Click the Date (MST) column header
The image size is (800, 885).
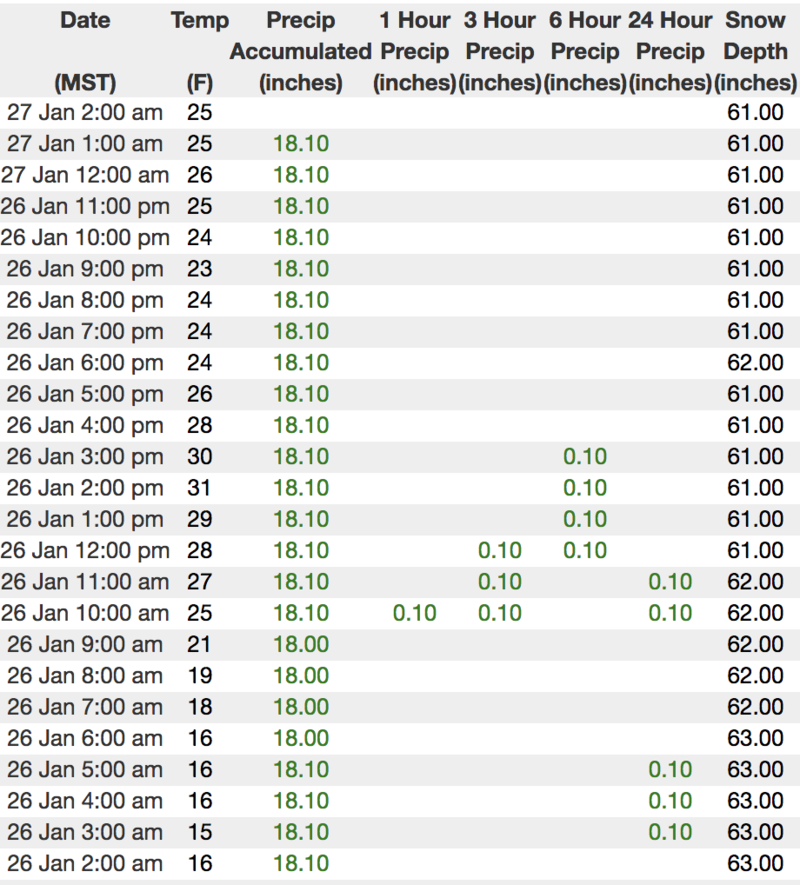click(x=85, y=51)
